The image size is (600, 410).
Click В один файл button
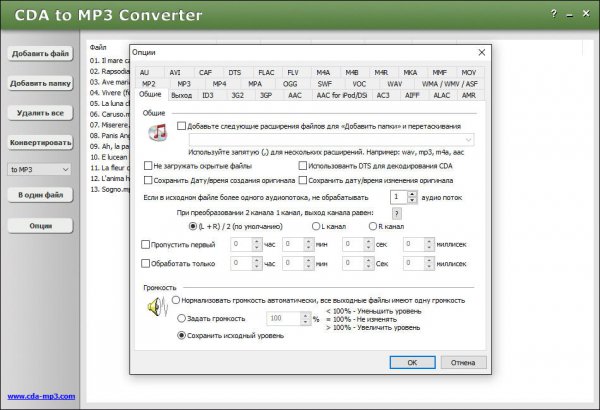coord(40,195)
